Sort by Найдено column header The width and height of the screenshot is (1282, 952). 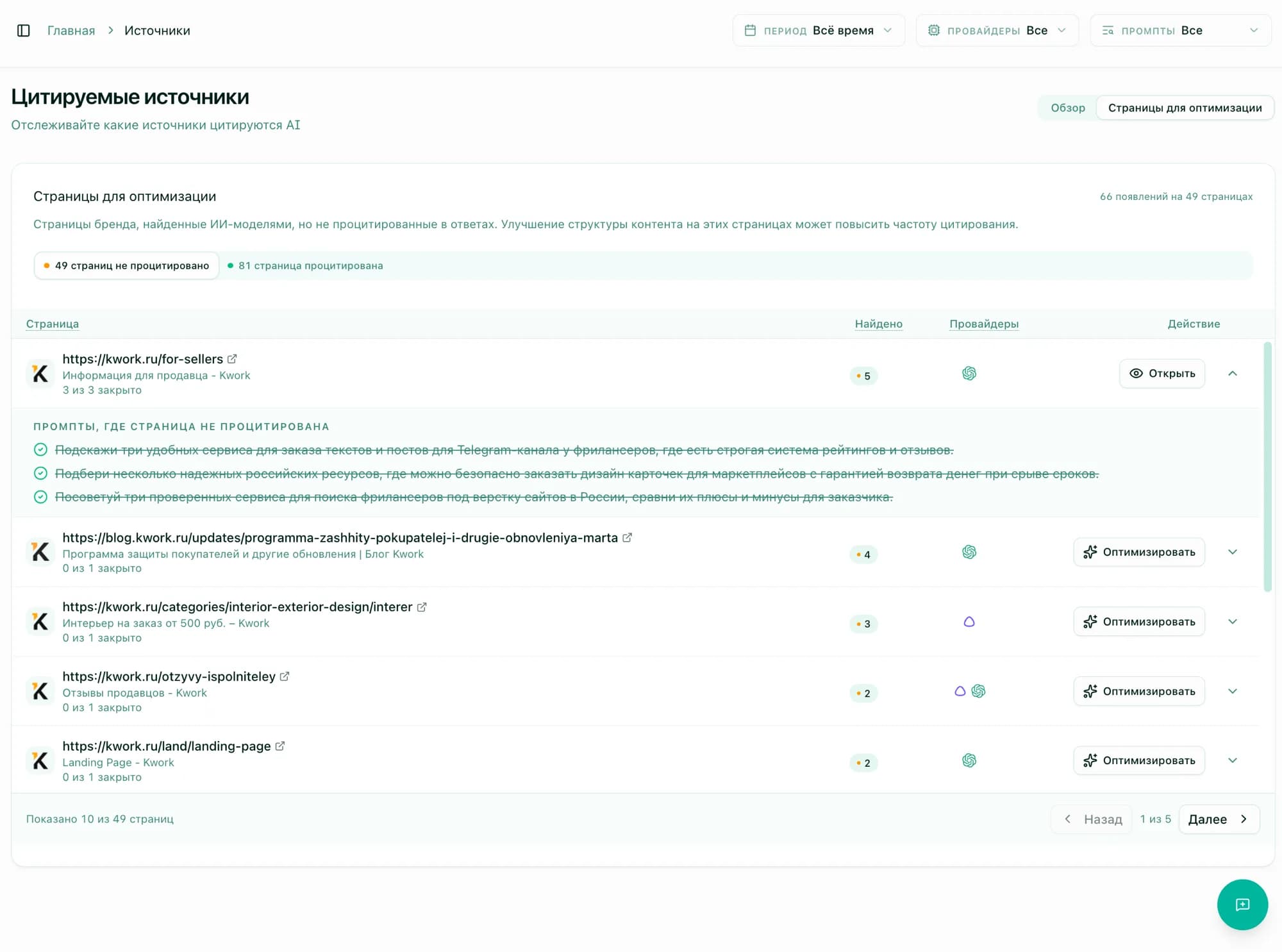click(x=878, y=324)
